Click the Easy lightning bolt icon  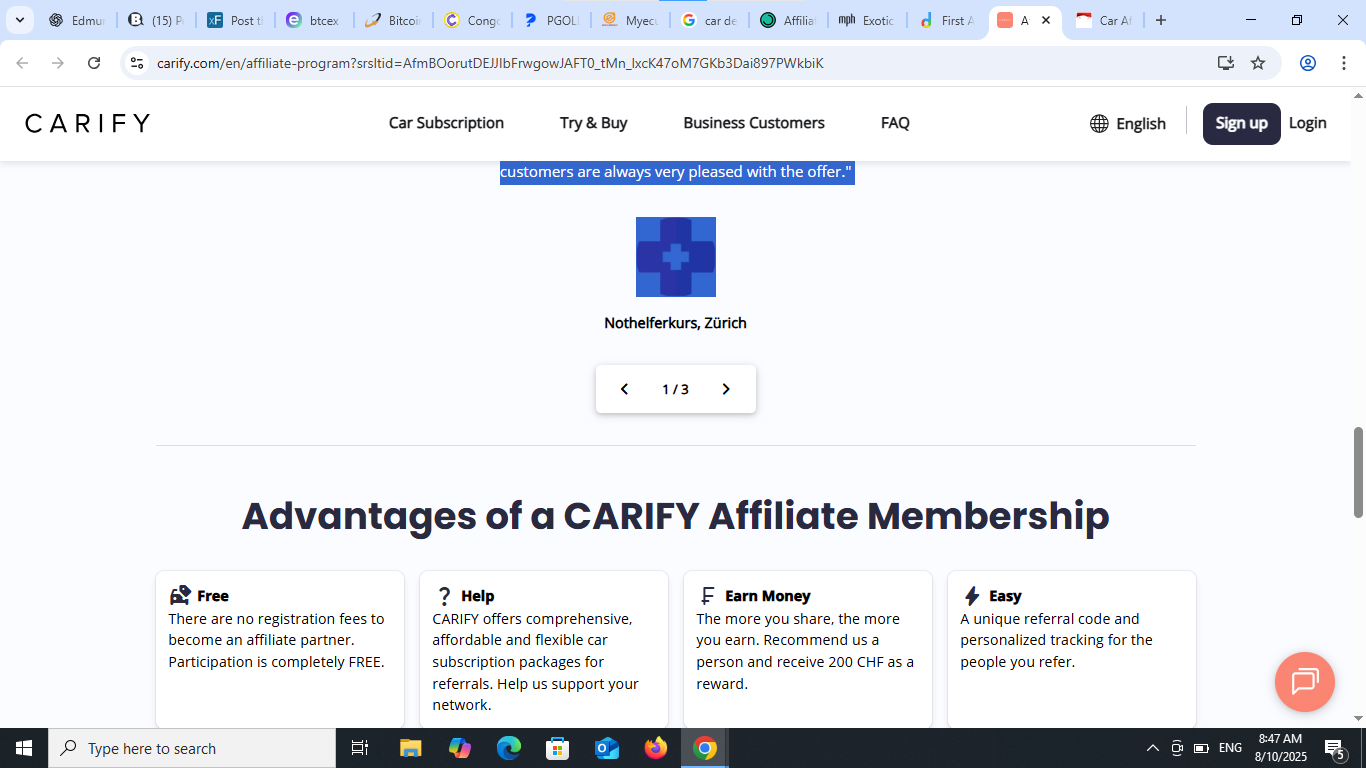(x=971, y=596)
